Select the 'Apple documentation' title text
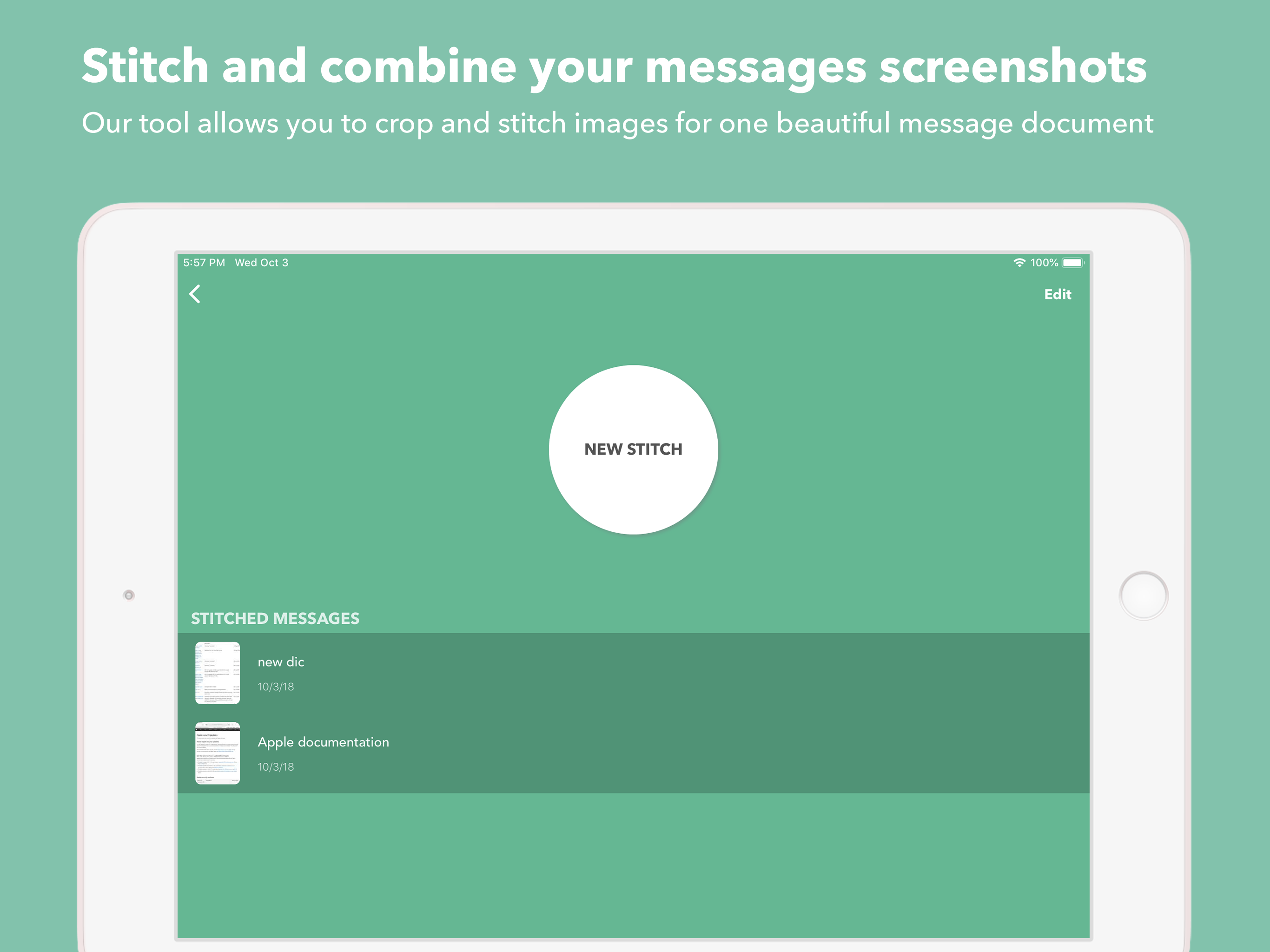The image size is (1270, 952). click(x=323, y=742)
